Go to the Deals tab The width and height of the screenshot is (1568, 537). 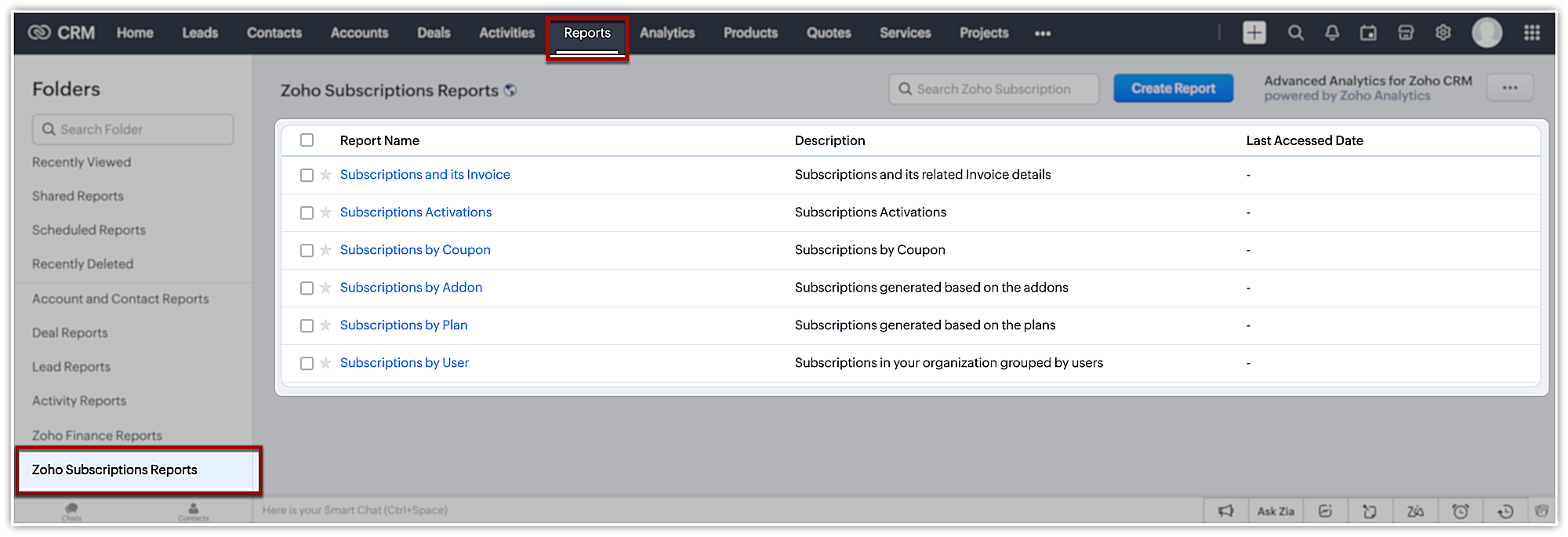[x=434, y=33]
